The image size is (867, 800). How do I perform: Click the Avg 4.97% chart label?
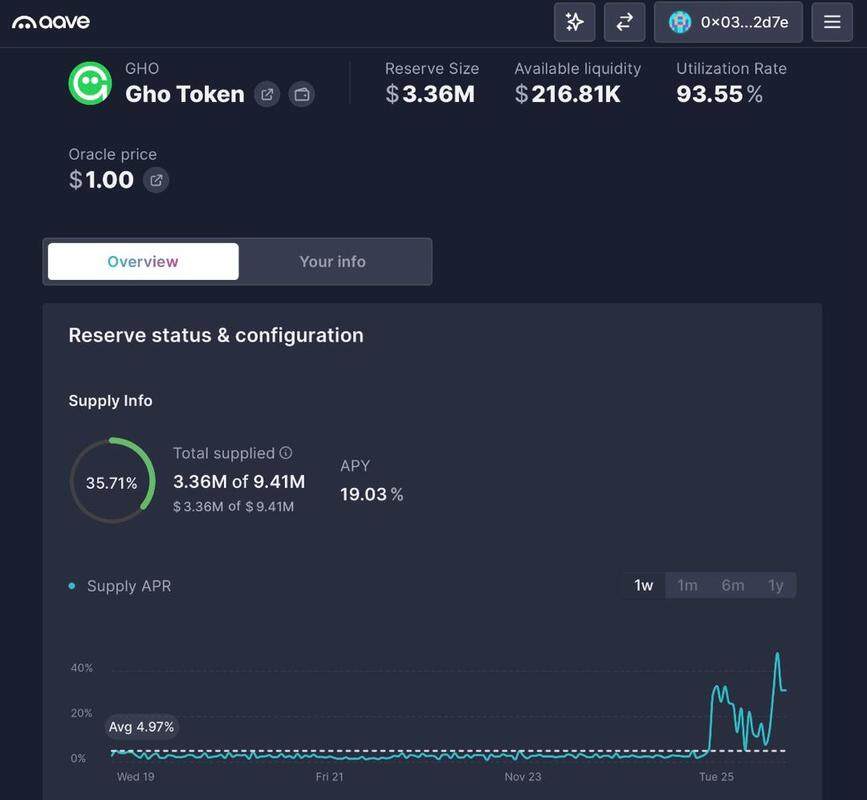(141, 727)
